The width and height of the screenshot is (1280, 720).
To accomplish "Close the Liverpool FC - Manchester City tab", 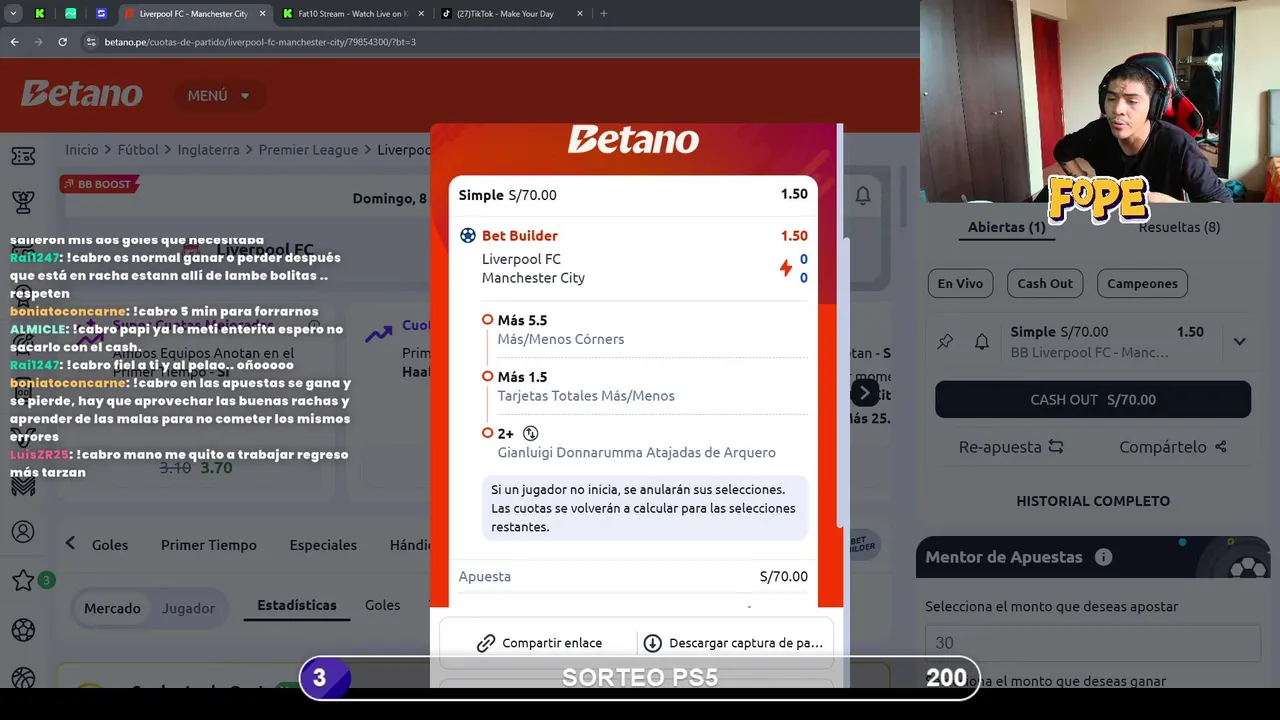I will click(x=262, y=14).
